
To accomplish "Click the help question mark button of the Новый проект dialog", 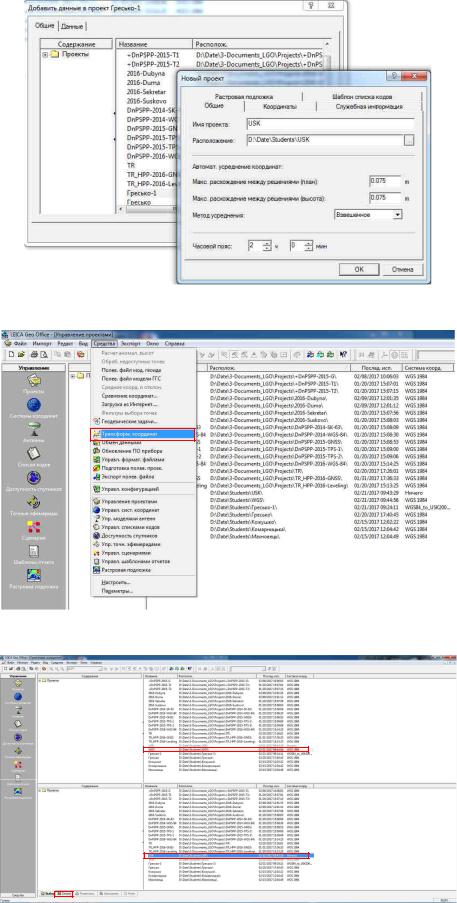I will click(396, 75).
